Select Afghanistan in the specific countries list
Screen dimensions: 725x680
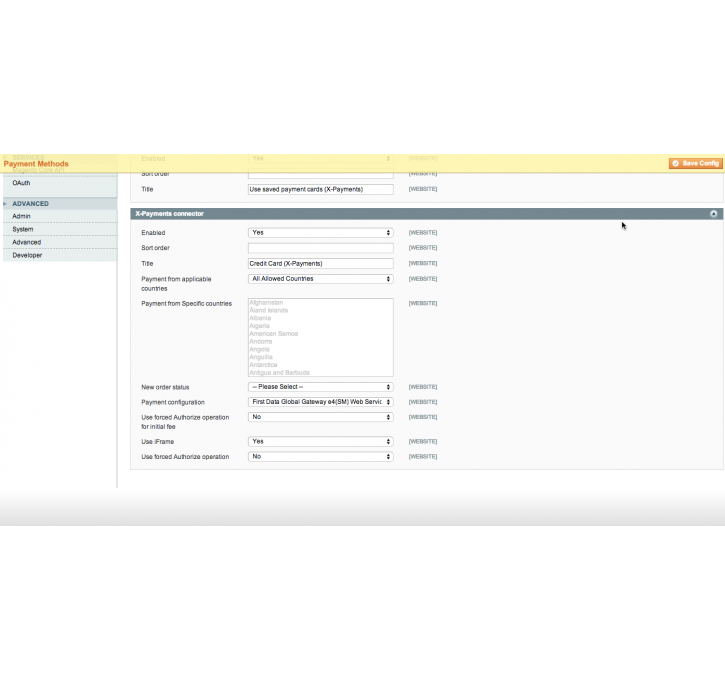266,303
